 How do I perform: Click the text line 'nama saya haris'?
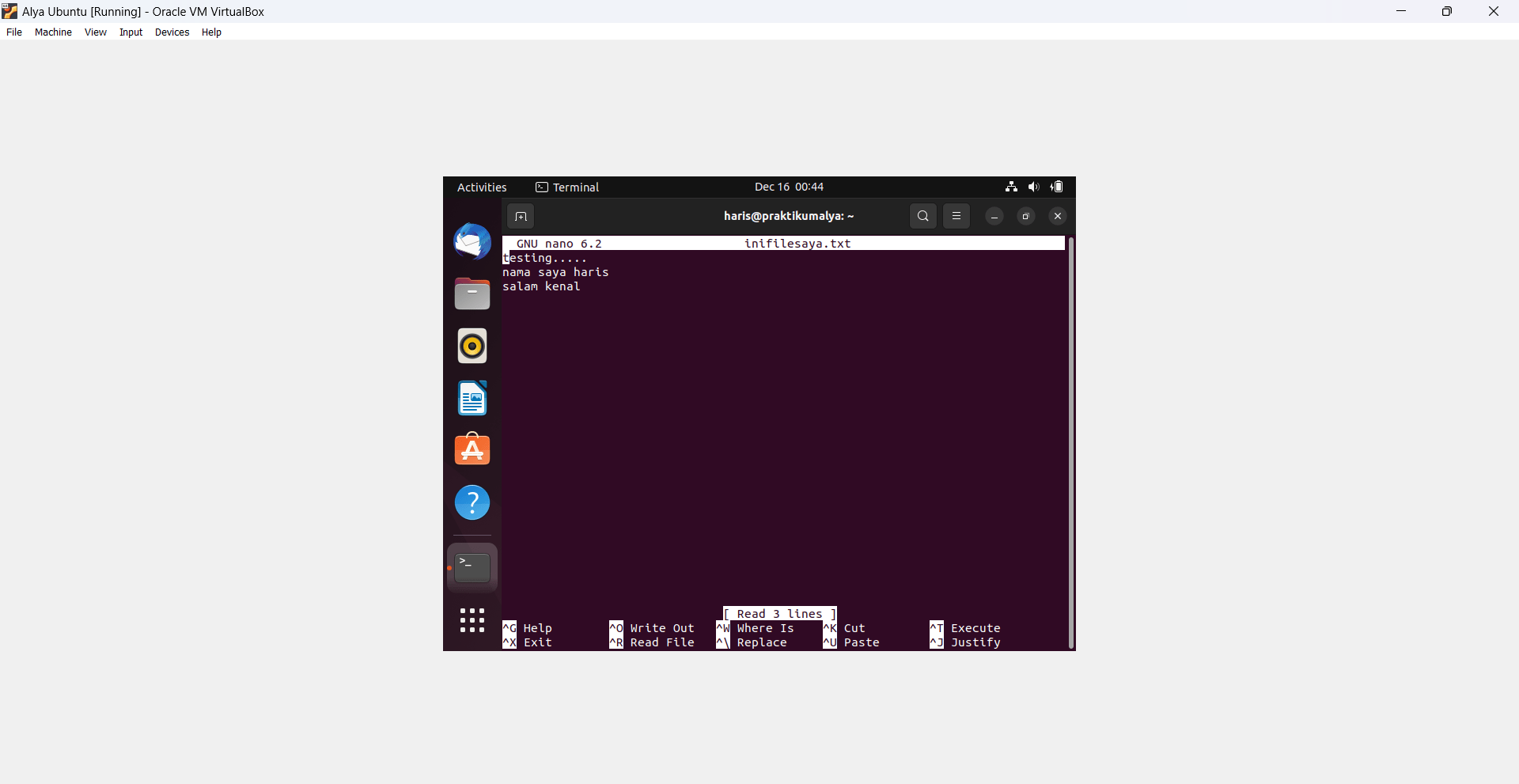555,272
